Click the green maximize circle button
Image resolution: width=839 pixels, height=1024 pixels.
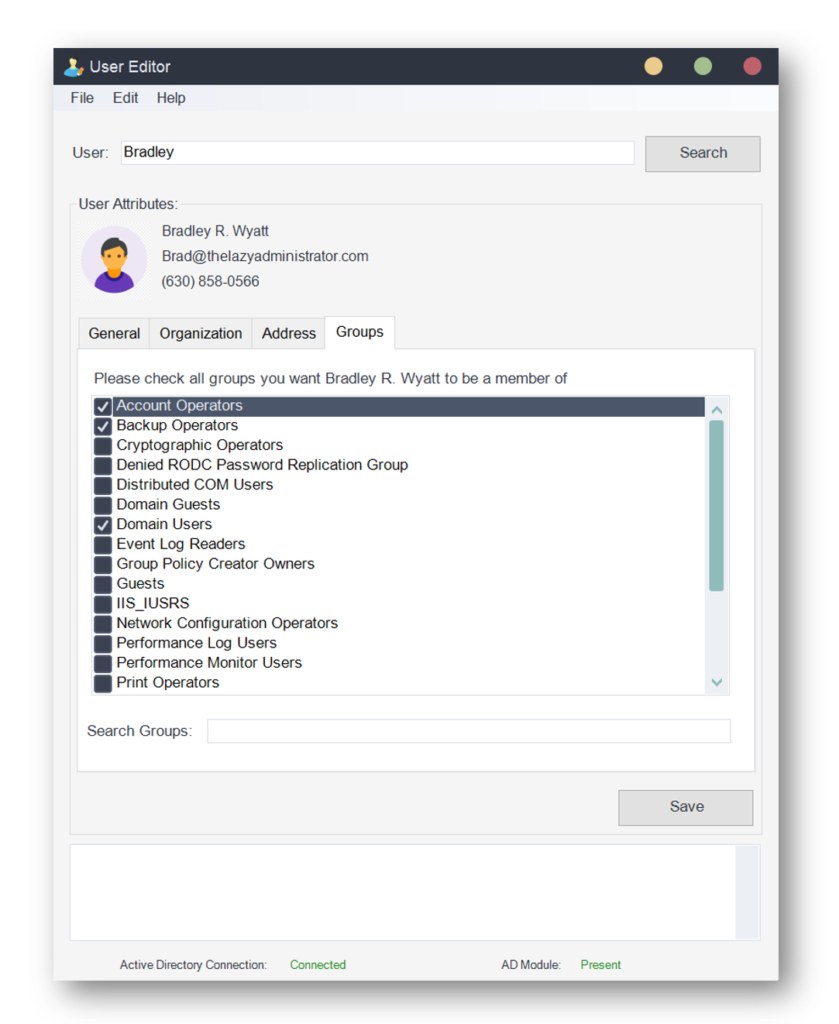coord(703,67)
